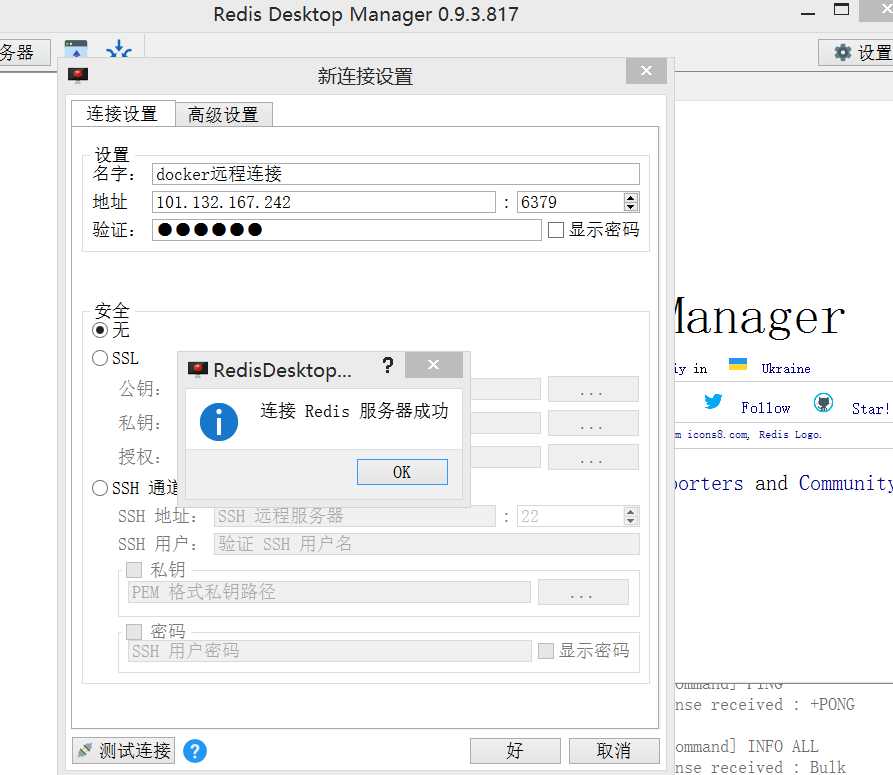Close the new connection settings dialog

(x=646, y=71)
